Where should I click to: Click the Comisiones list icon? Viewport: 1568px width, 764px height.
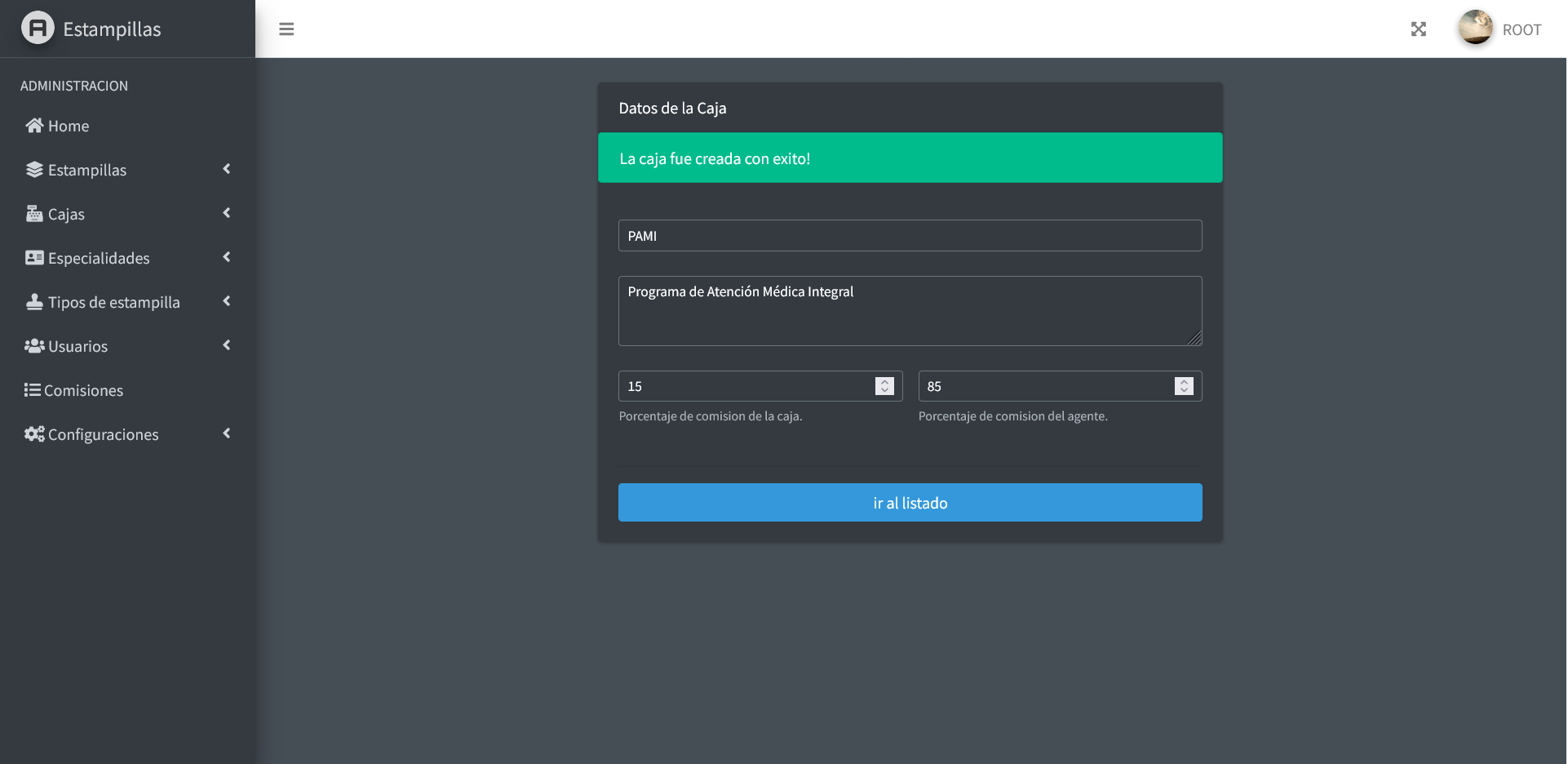(x=33, y=390)
